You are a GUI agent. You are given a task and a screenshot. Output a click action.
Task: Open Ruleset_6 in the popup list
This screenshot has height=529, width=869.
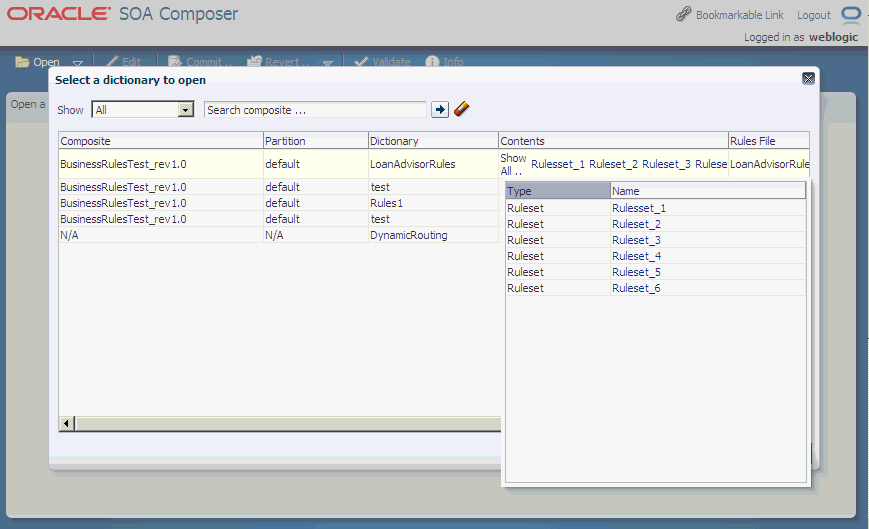[x=636, y=288]
